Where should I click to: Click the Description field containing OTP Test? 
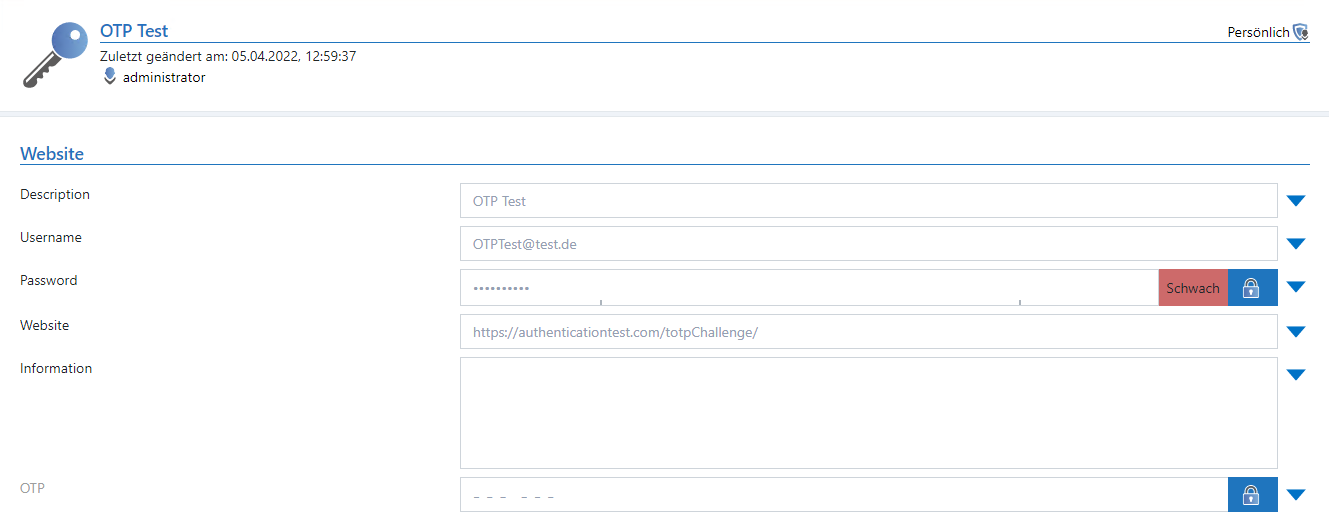click(x=869, y=200)
